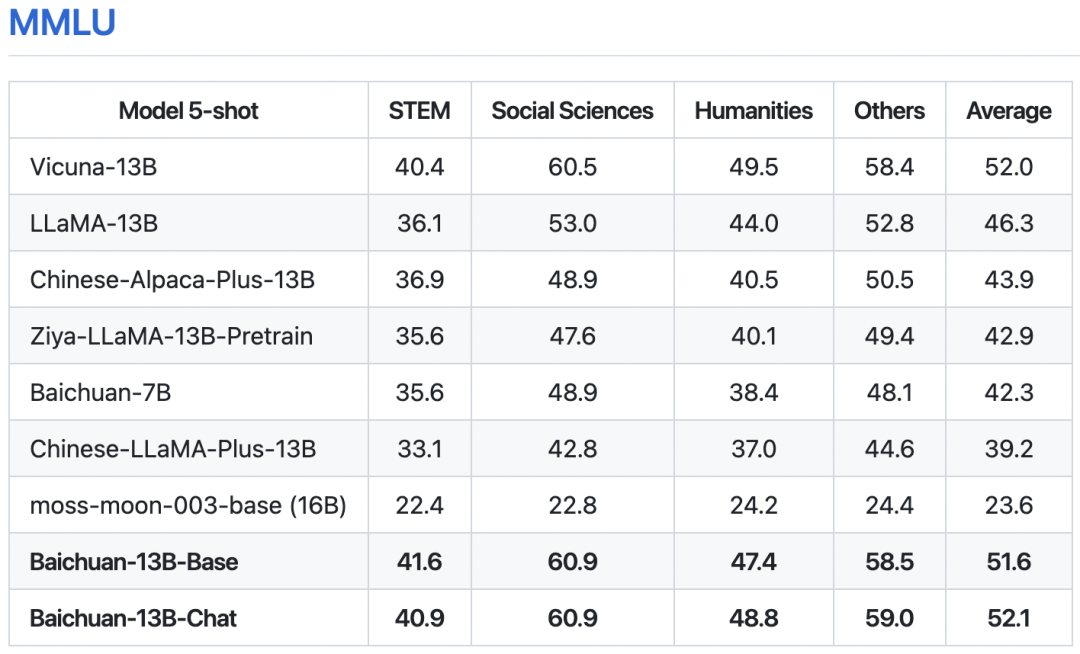This screenshot has height=654, width=1080.
Task: Select the moss-moon-003-base (16B) model cell
Action: [188, 506]
